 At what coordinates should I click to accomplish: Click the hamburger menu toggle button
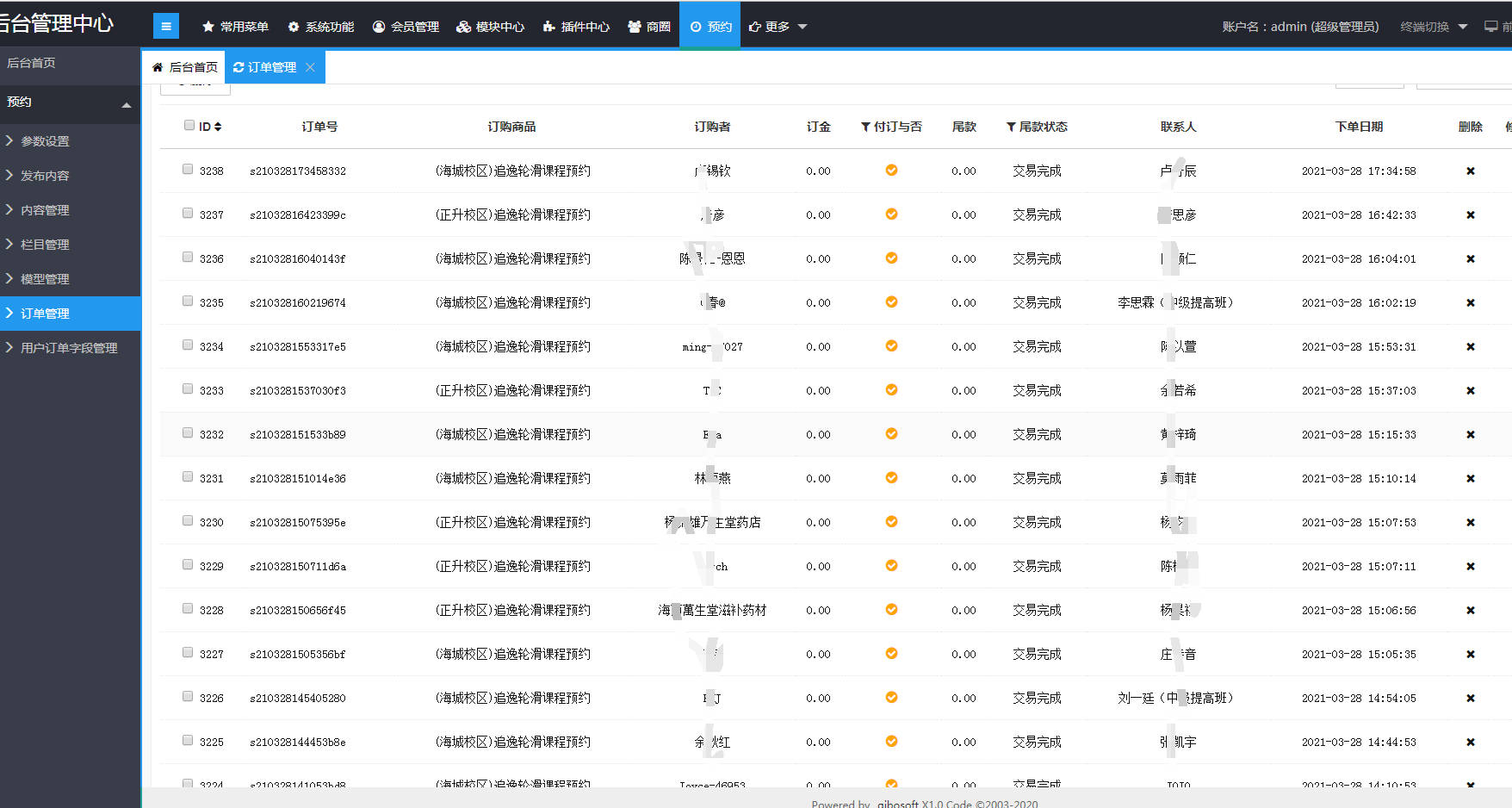tap(166, 27)
